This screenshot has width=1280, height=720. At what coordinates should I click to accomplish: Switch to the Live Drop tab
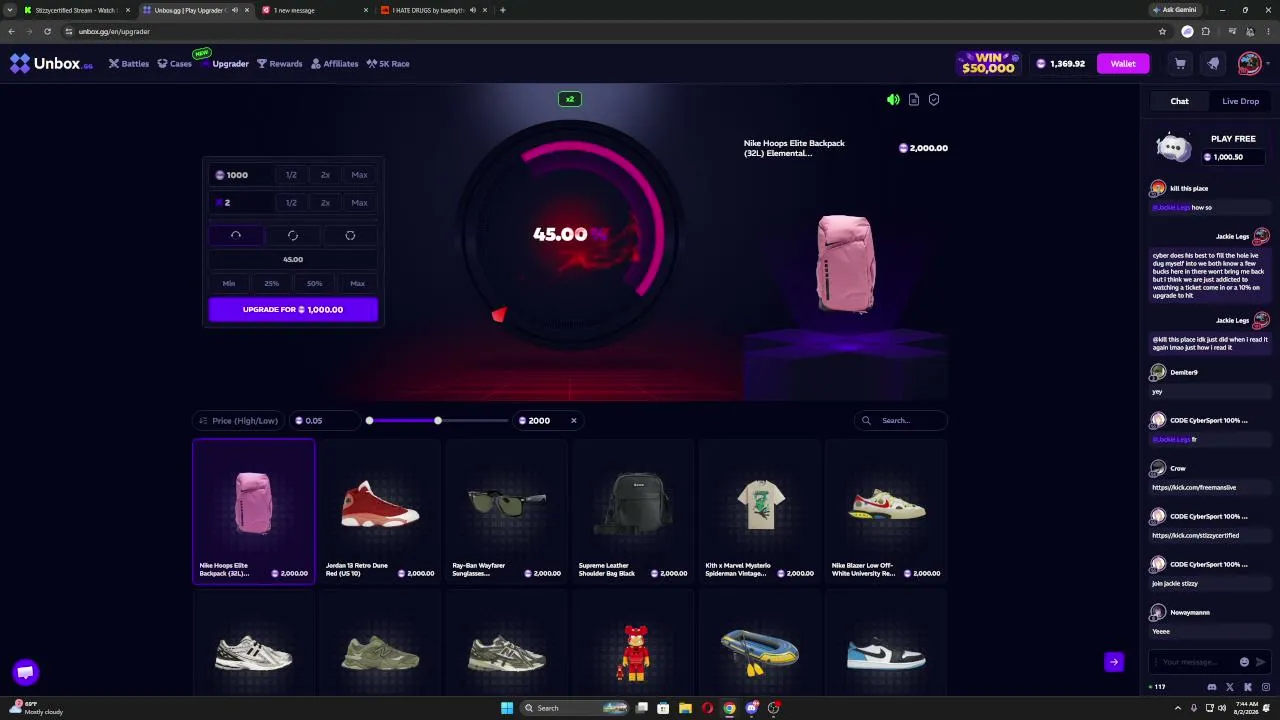[1240, 101]
